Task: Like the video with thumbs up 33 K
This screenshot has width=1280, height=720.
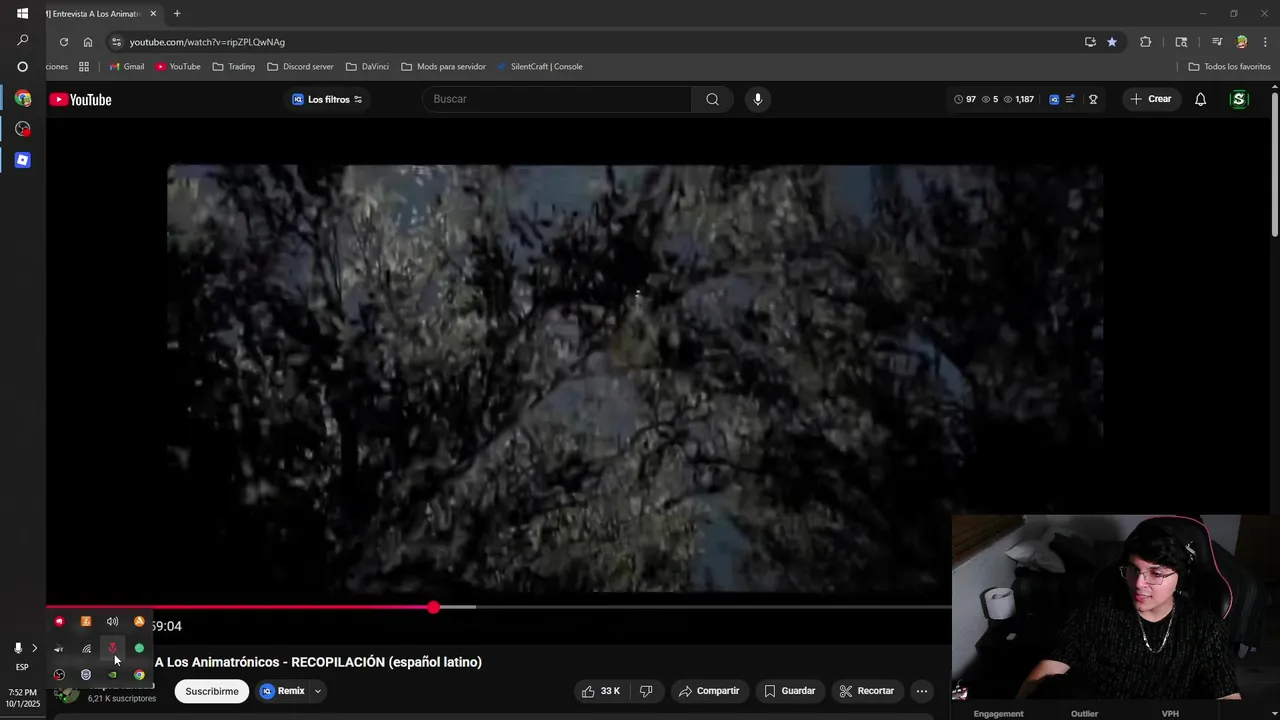Action: click(x=600, y=691)
